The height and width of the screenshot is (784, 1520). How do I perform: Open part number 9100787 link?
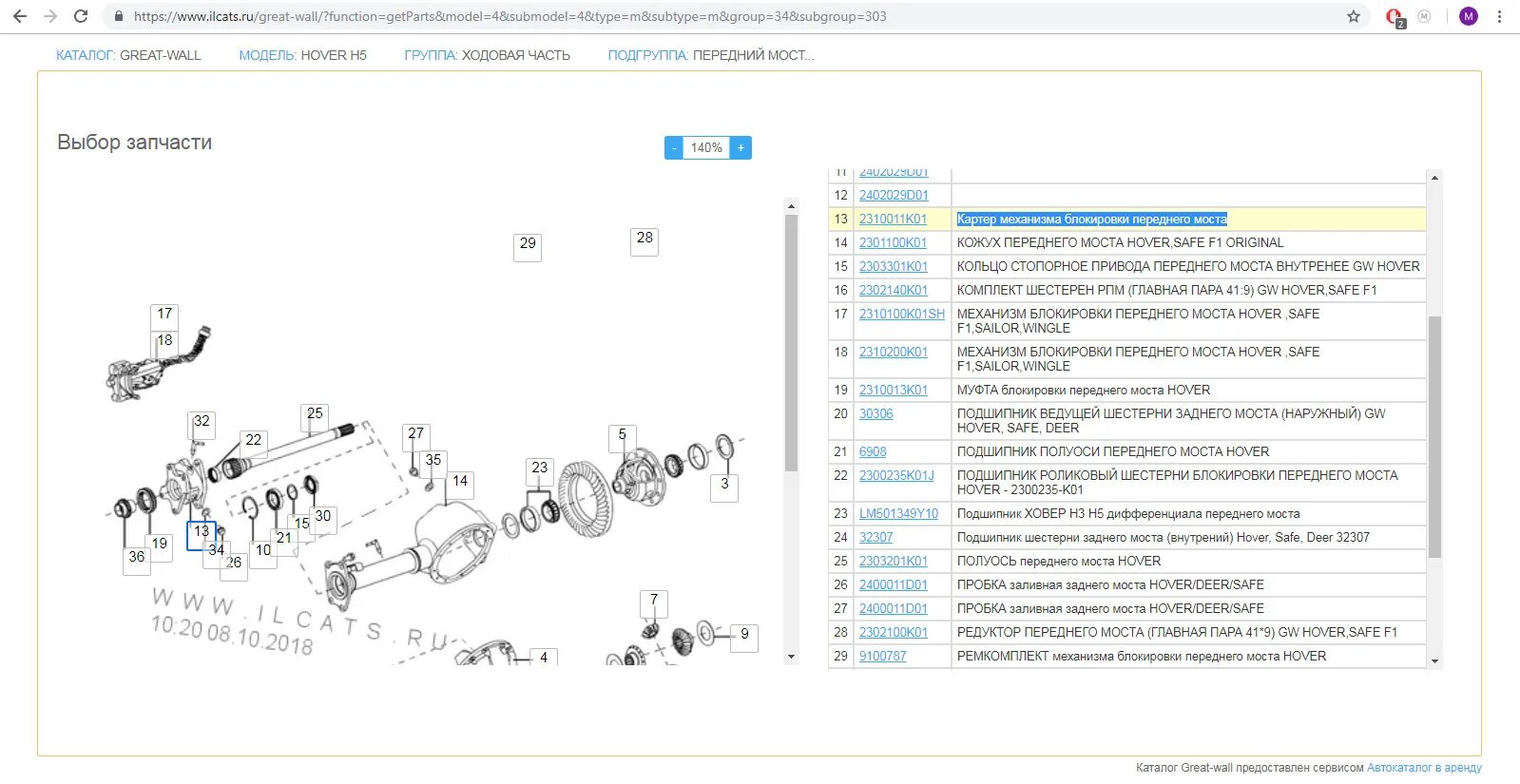(883, 656)
